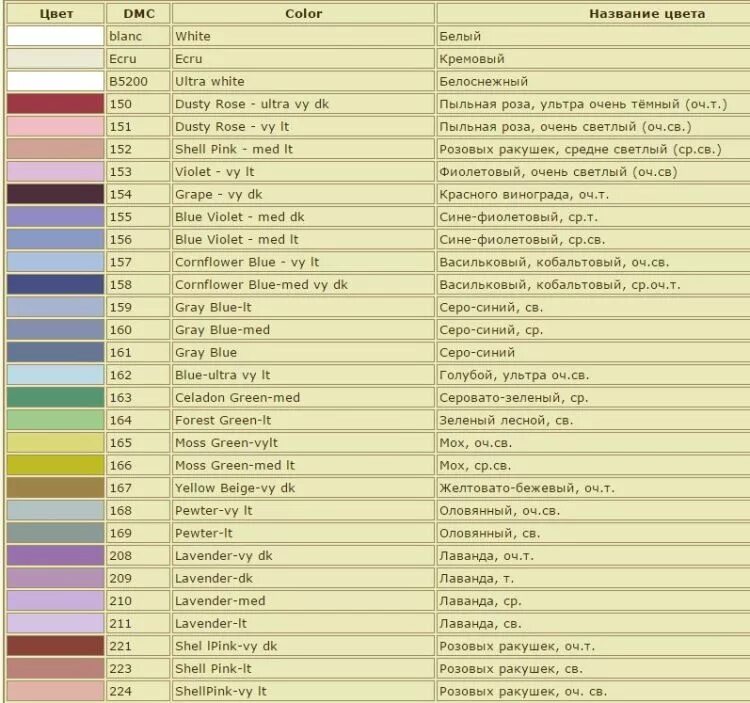Click 'Голубой, ультра оч.св.' cell
750x703 pixels.
(594, 375)
